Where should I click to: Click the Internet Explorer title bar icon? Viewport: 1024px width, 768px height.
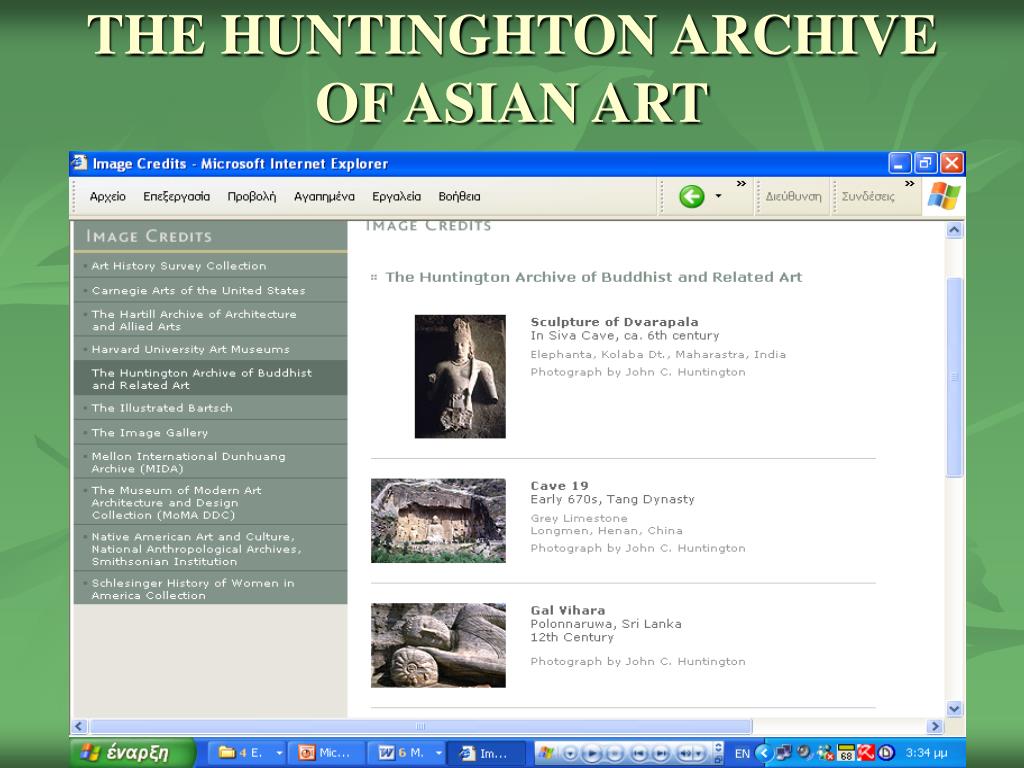coord(80,163)
